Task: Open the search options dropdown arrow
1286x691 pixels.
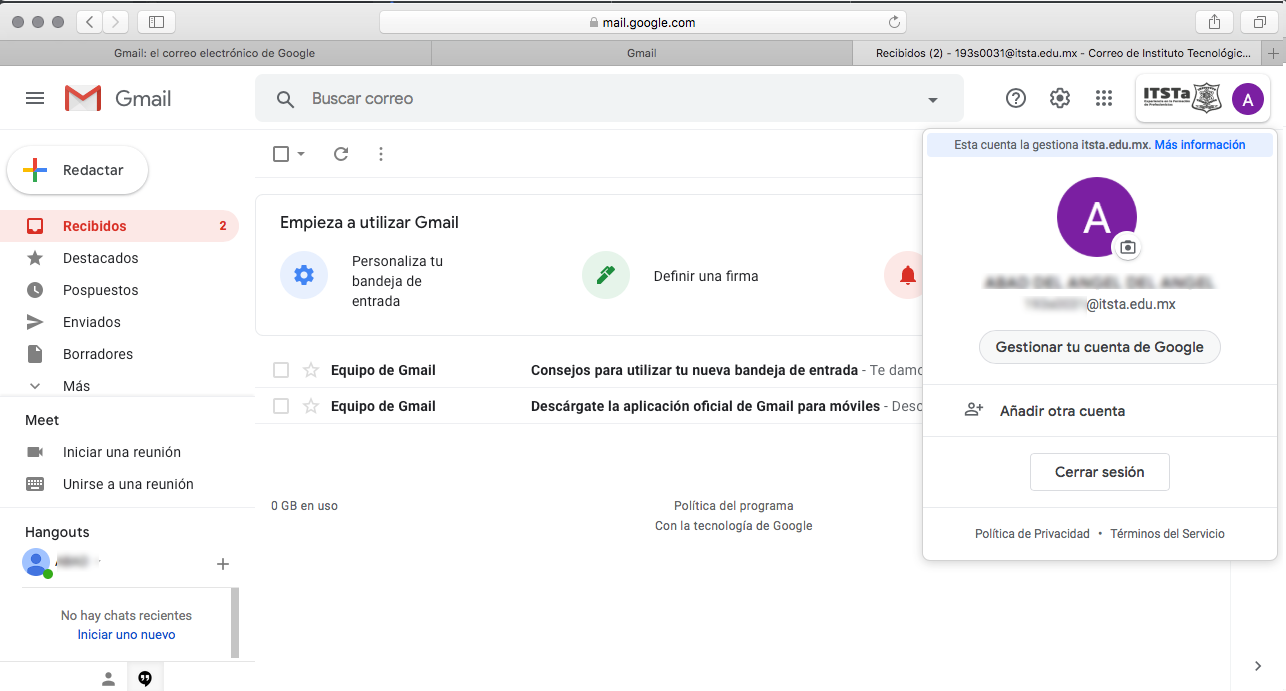Action: point(933,99)
